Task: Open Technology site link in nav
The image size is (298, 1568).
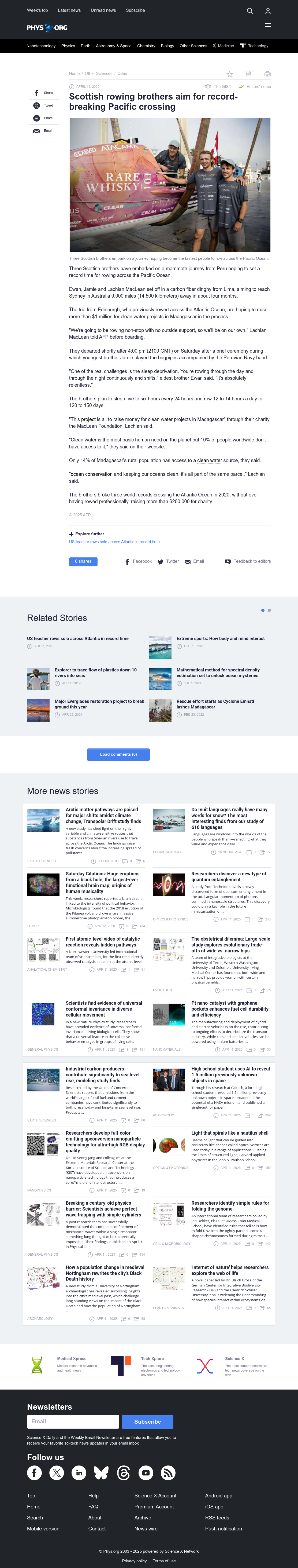Action: coord(254,46)
